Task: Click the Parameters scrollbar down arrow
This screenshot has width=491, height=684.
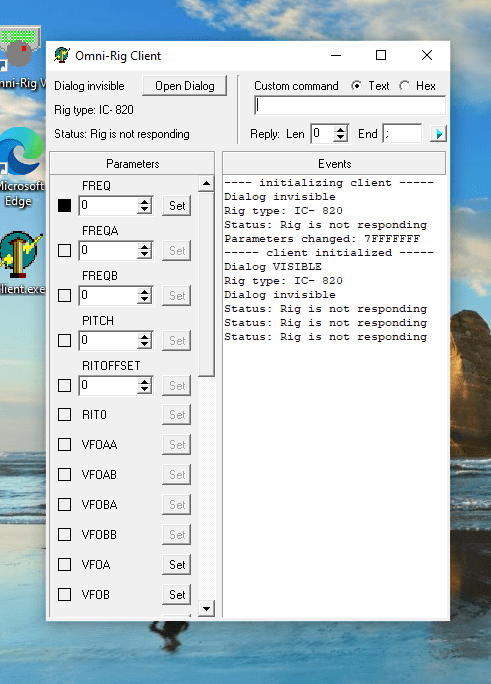Action: (x=206, y=608)
